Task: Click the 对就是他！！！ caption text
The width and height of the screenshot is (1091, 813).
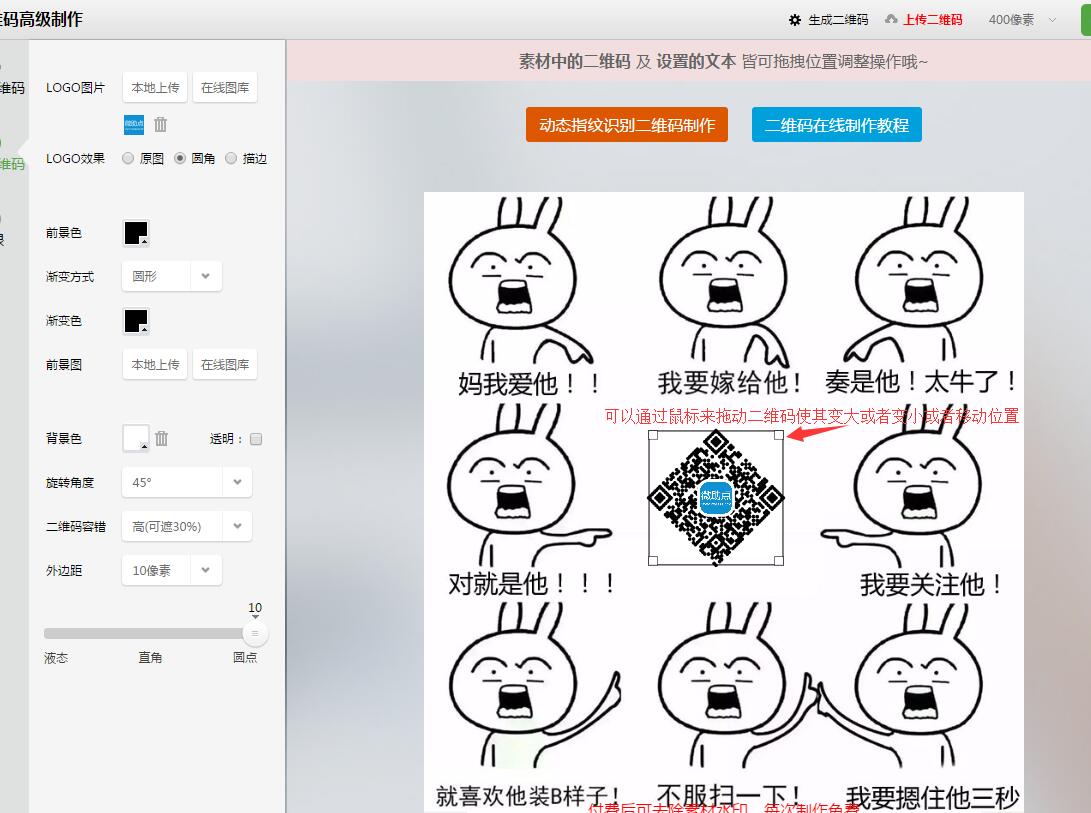Action: coord(532,584)
